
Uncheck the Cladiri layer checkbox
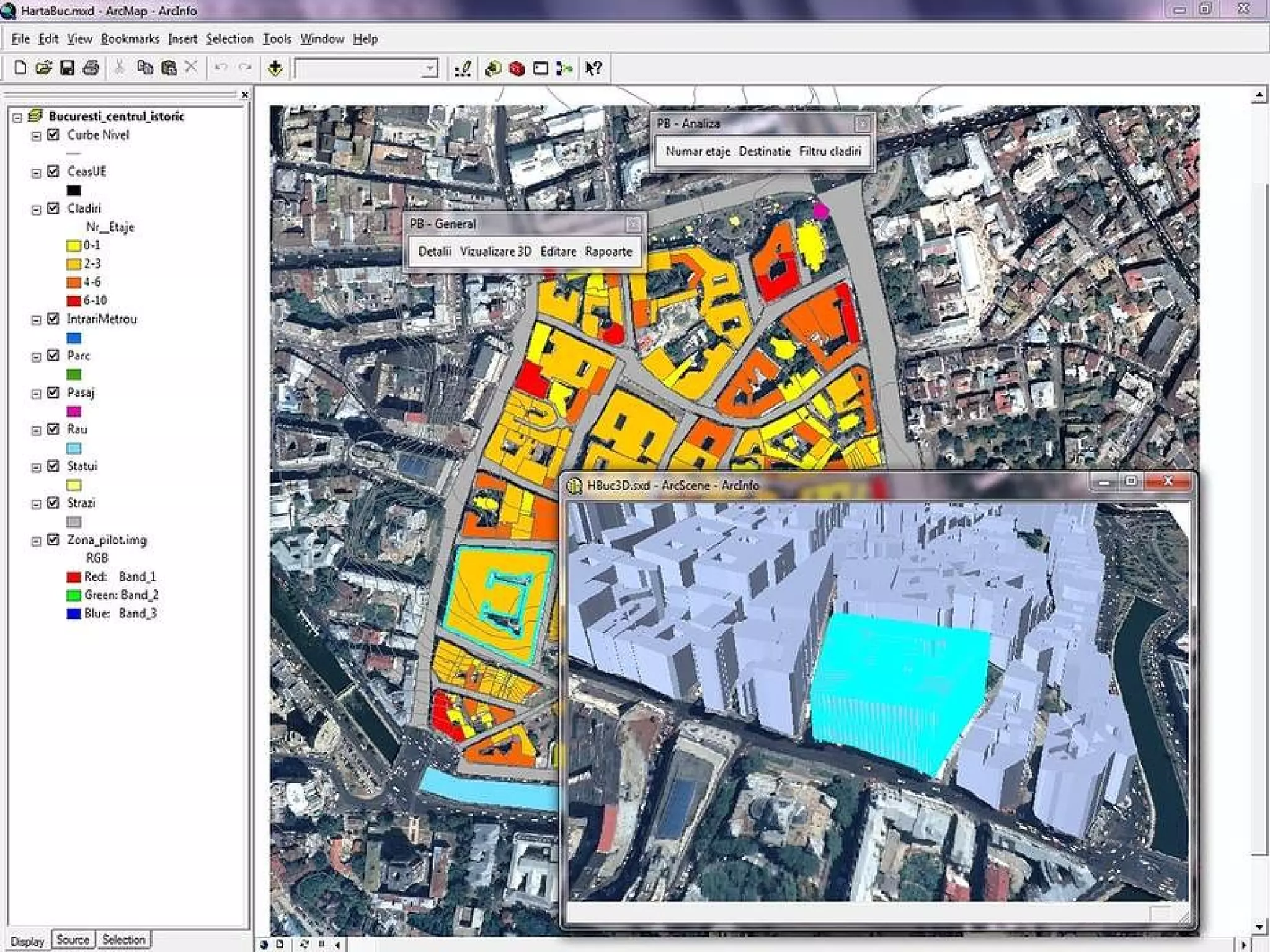53,208
